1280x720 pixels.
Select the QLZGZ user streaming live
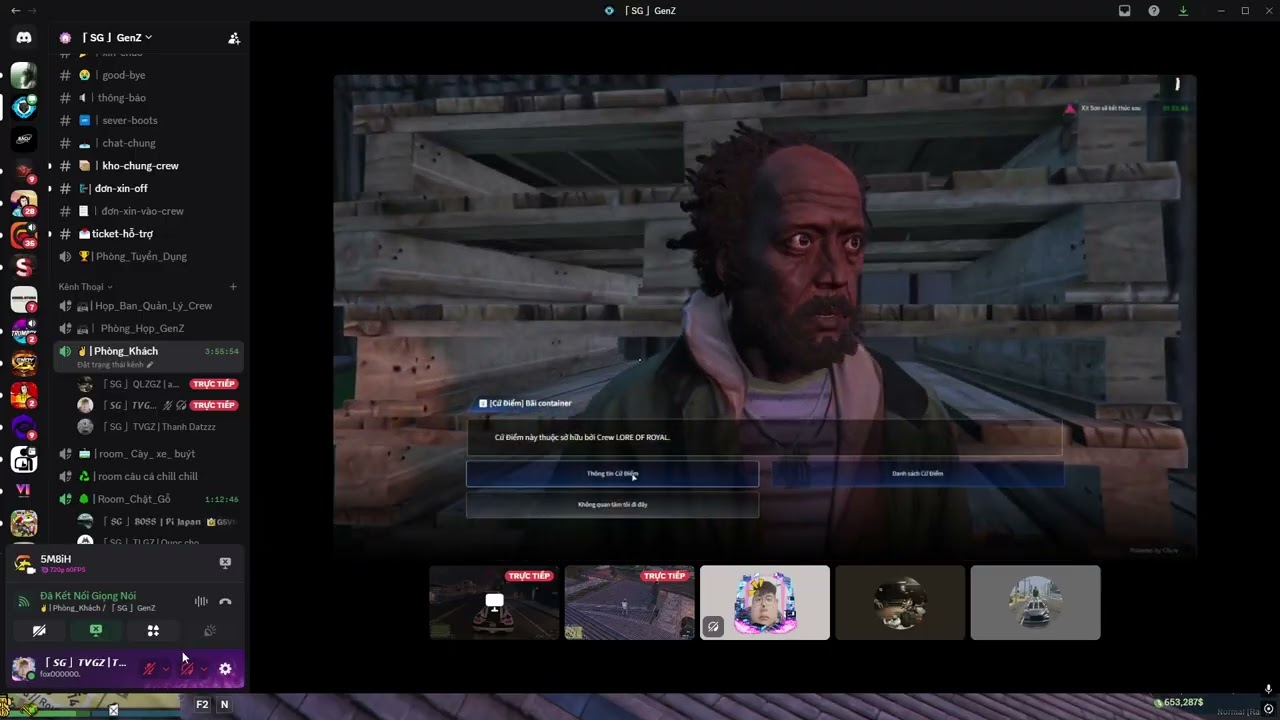[158, 384]
